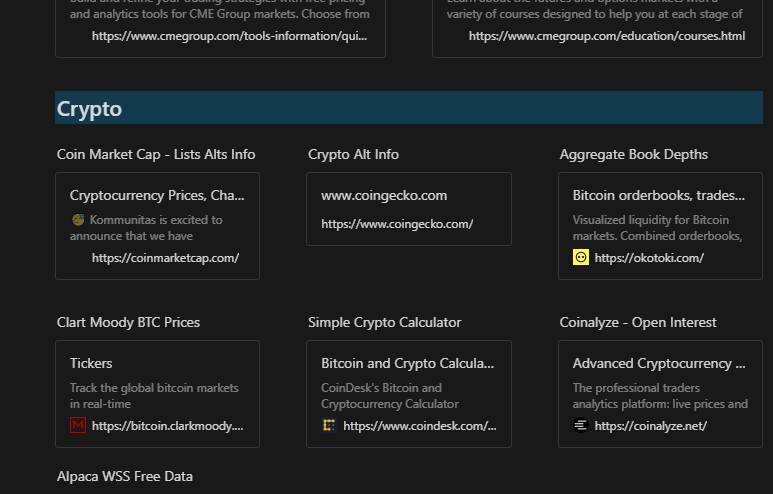Open the bitcoin.clarkmoody URL link
This screenshot has height=494, width=773.
(168, 425)
